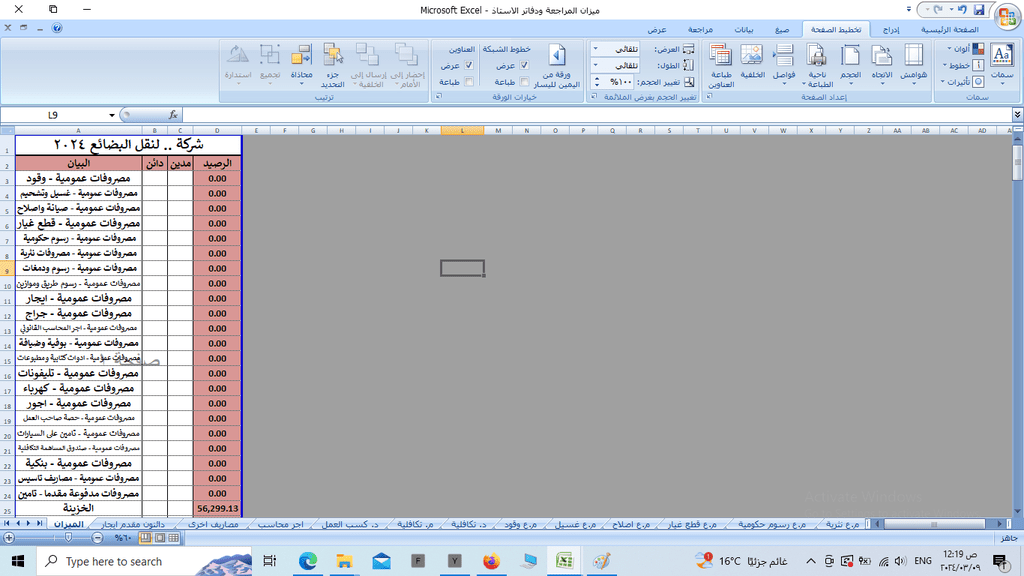Image resolution: width=1024 pixels, height=576 pixels.
Task: Click zoom out minus button on status bar
Action: pyautogui.click(x=97, y=538)
